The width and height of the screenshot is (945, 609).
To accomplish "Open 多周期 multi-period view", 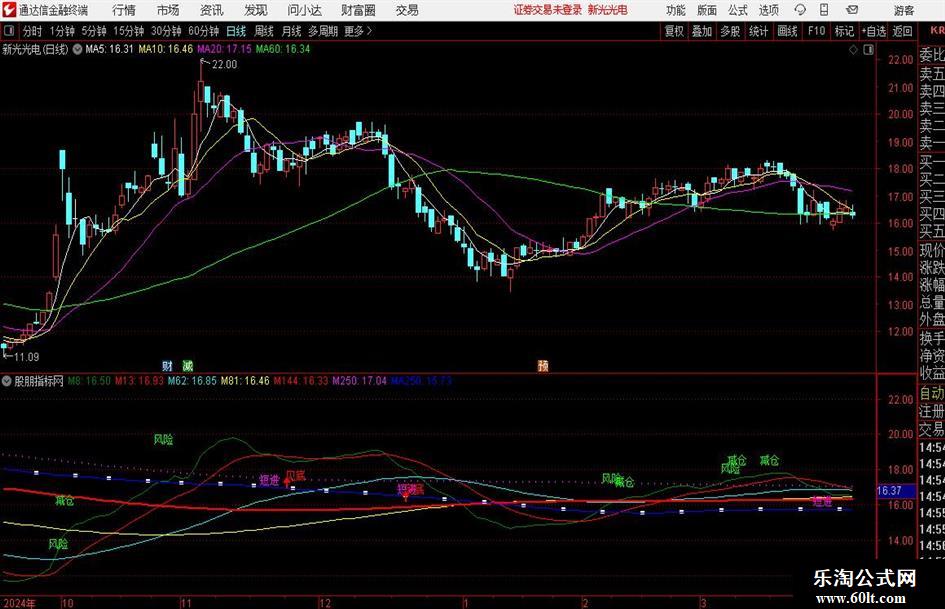I will tap(323, 31).
